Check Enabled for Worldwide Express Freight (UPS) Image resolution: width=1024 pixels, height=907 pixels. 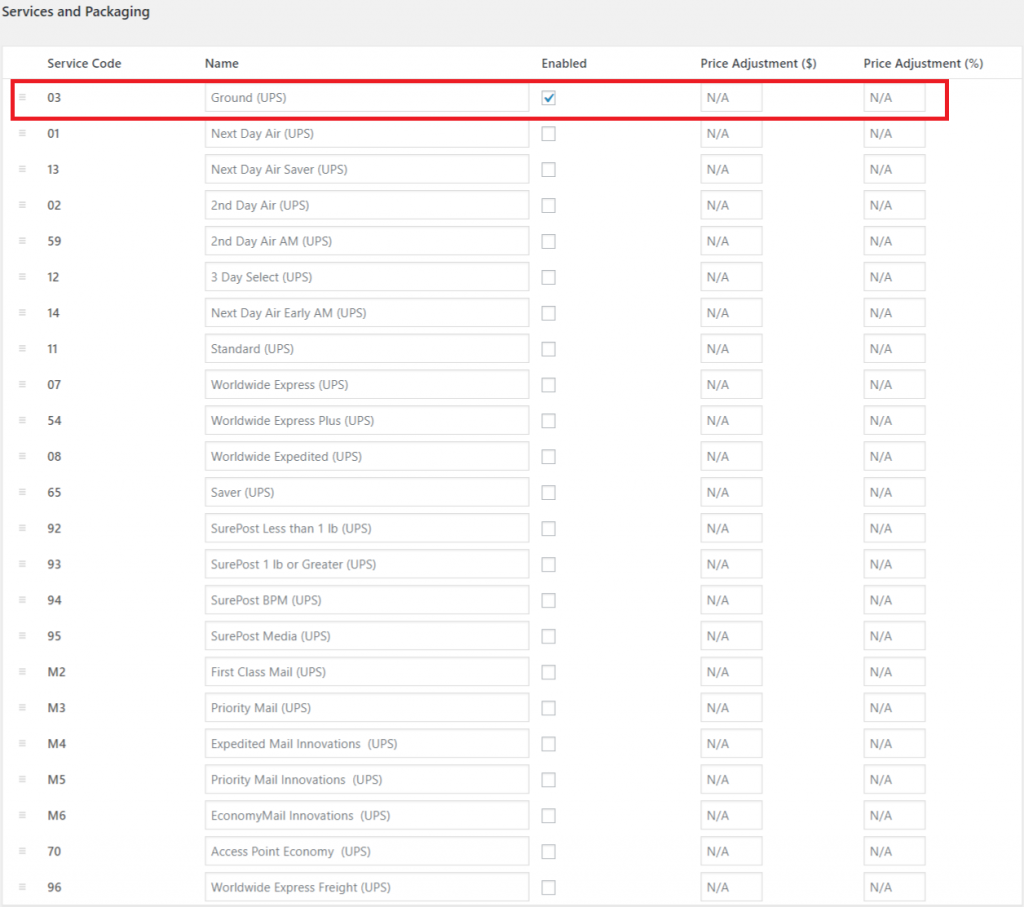549,888
